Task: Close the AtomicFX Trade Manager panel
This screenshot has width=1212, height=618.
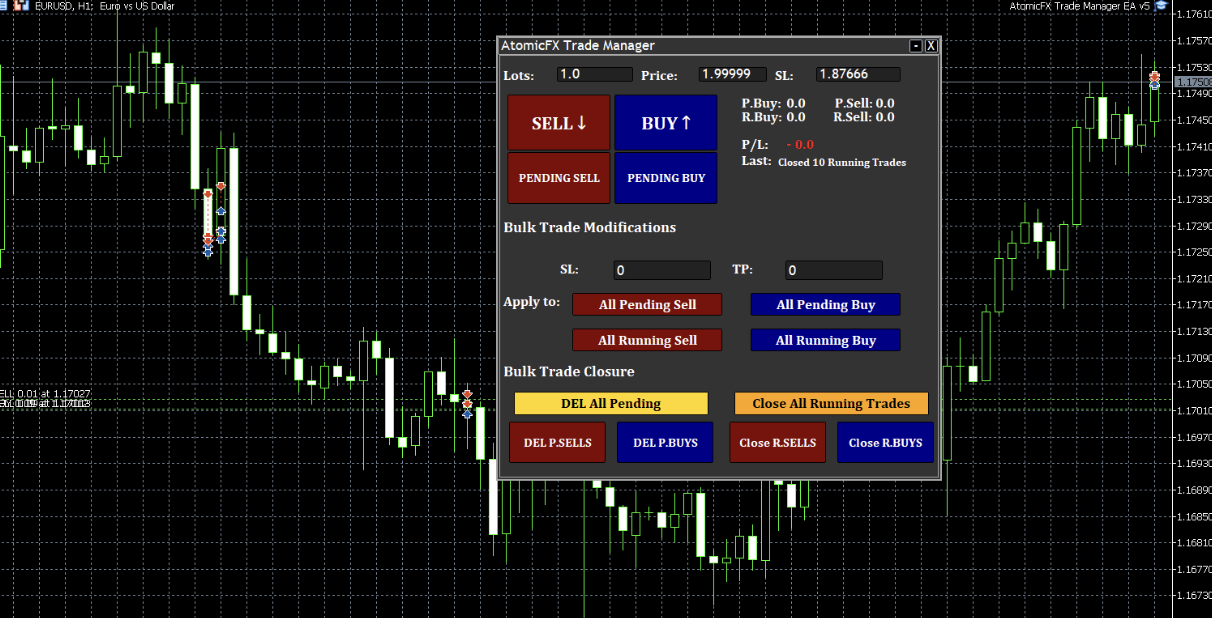Action: (x=931, y=46)
